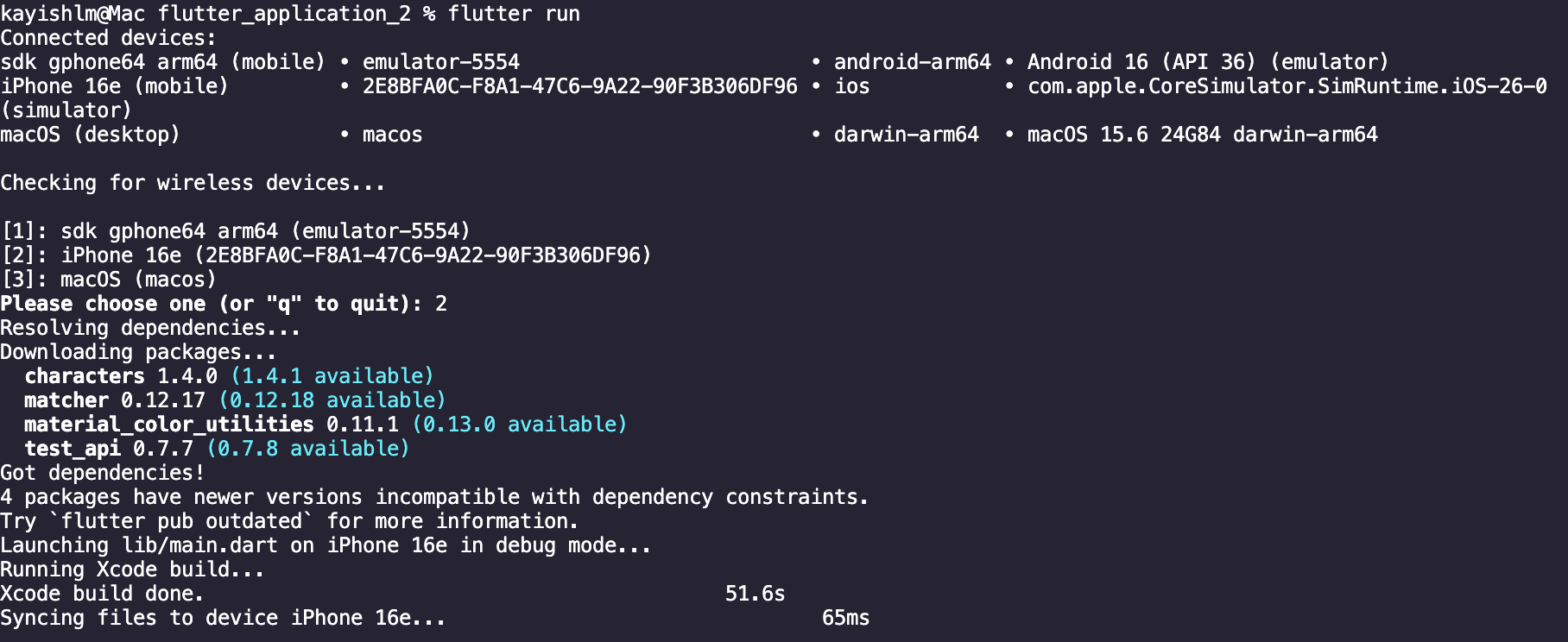This screenshot has height=642, width=1568.
Task: Select option [1] sdk gphone64 arm64 line
Action: click(x=235, y=231)
